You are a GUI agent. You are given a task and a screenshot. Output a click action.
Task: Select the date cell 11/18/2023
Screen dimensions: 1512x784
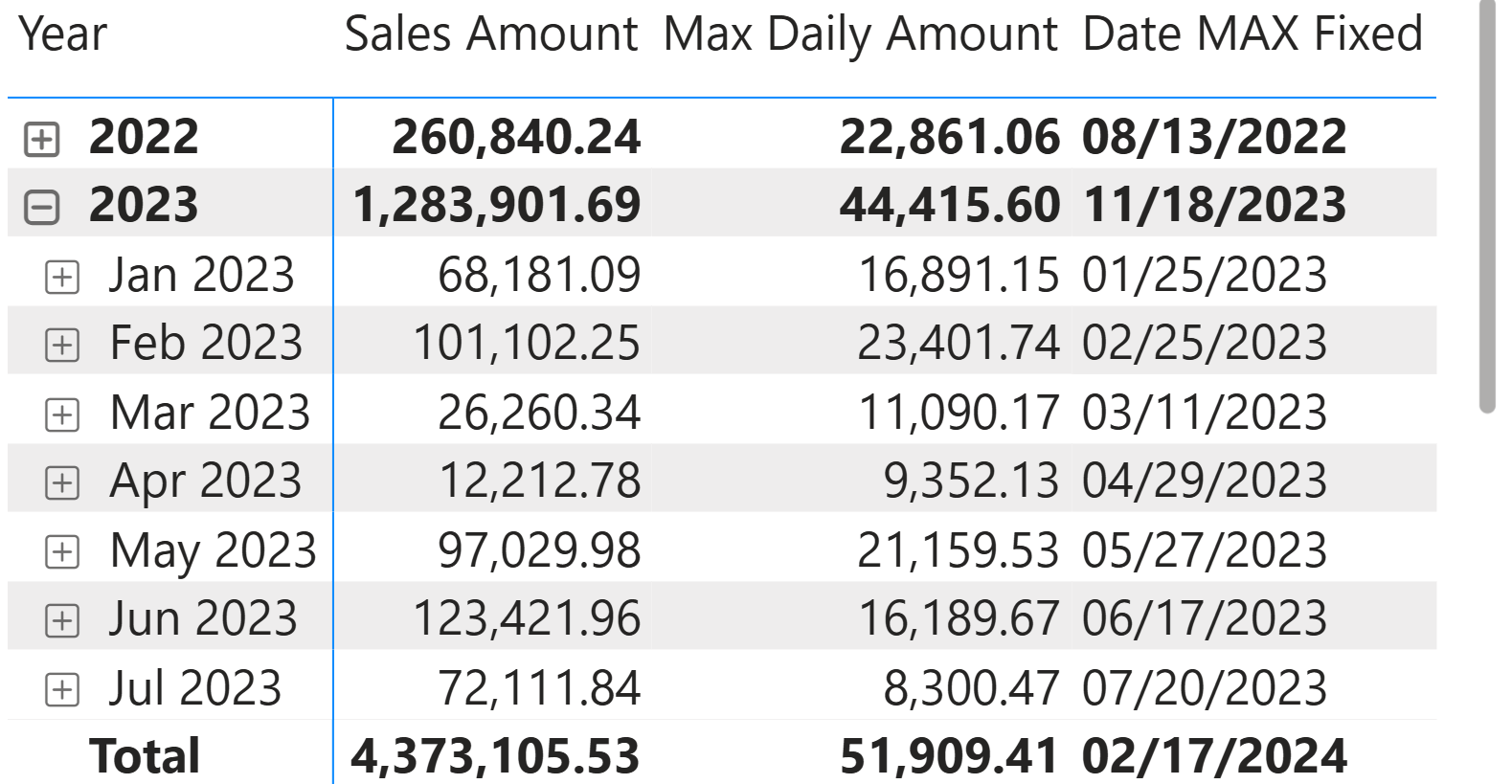[x=1213, y=205]
